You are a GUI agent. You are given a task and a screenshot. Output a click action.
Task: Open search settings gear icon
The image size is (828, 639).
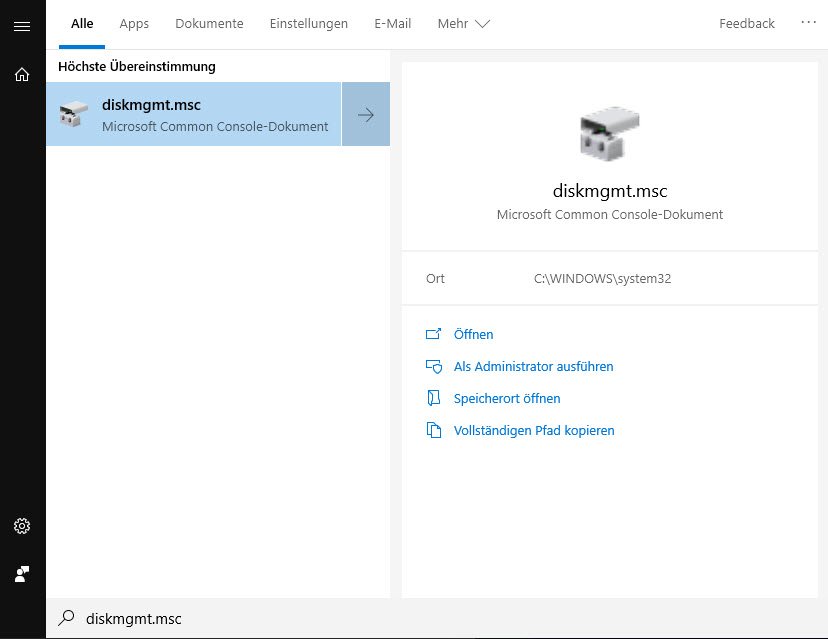tap(22, 526)
